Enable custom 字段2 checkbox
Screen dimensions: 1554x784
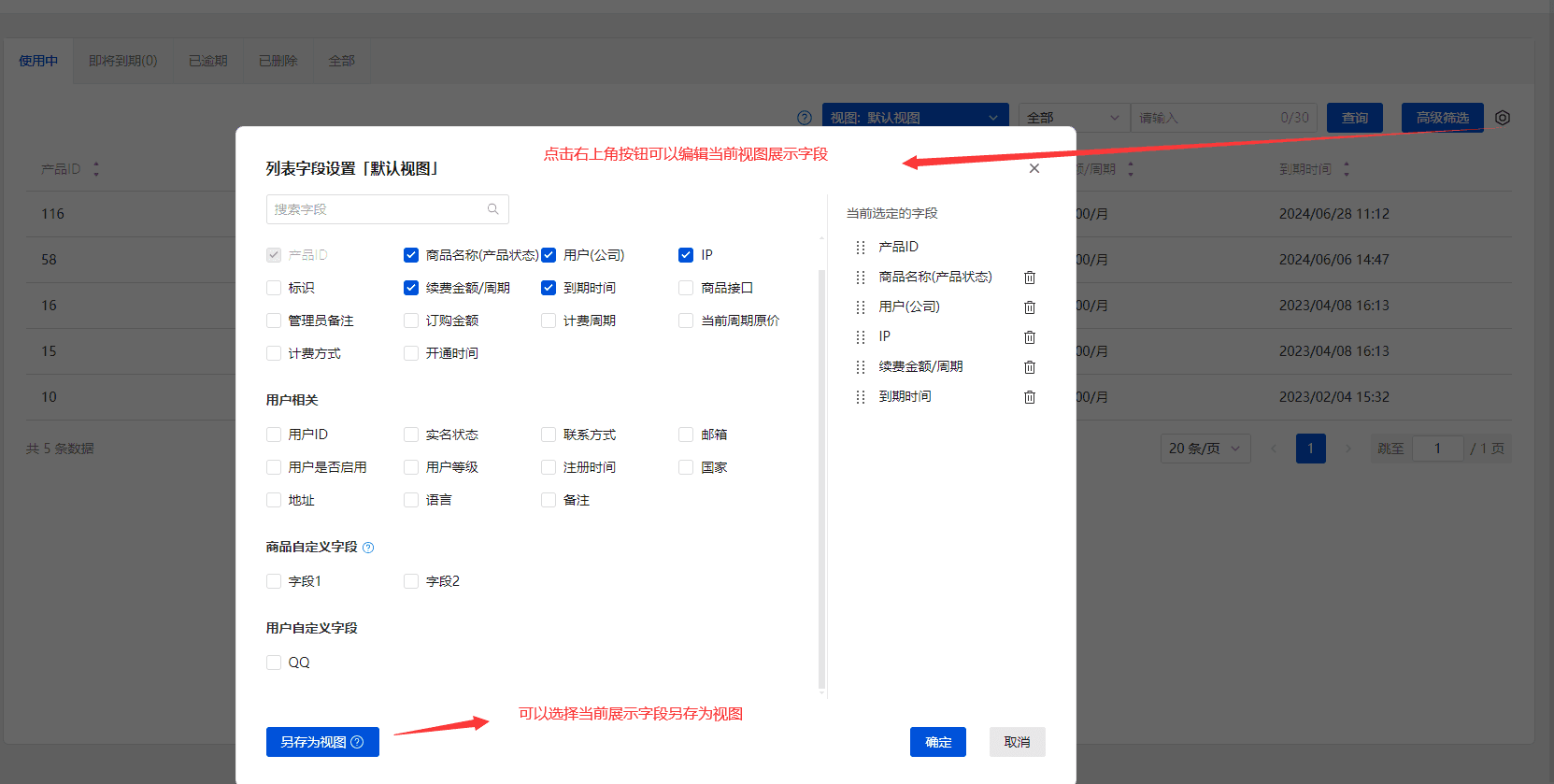[x=411, y=581]
